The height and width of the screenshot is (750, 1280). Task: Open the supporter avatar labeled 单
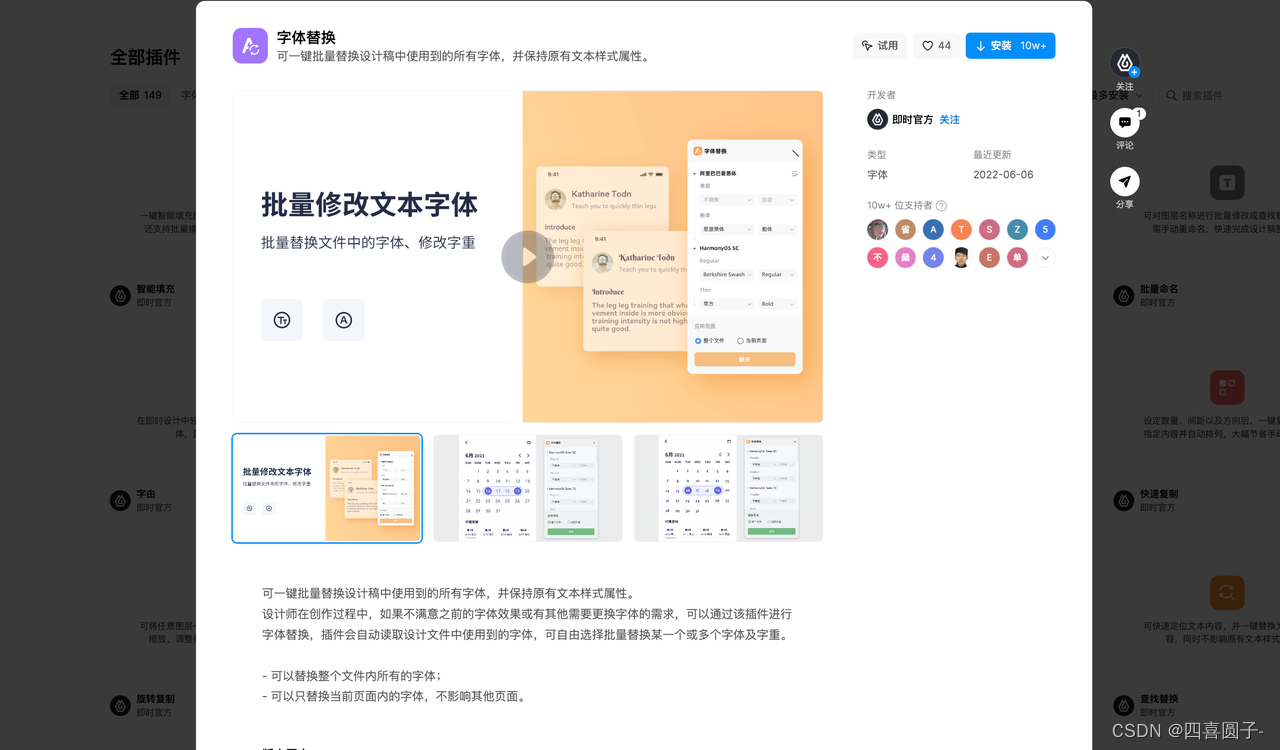[1017, 258]
